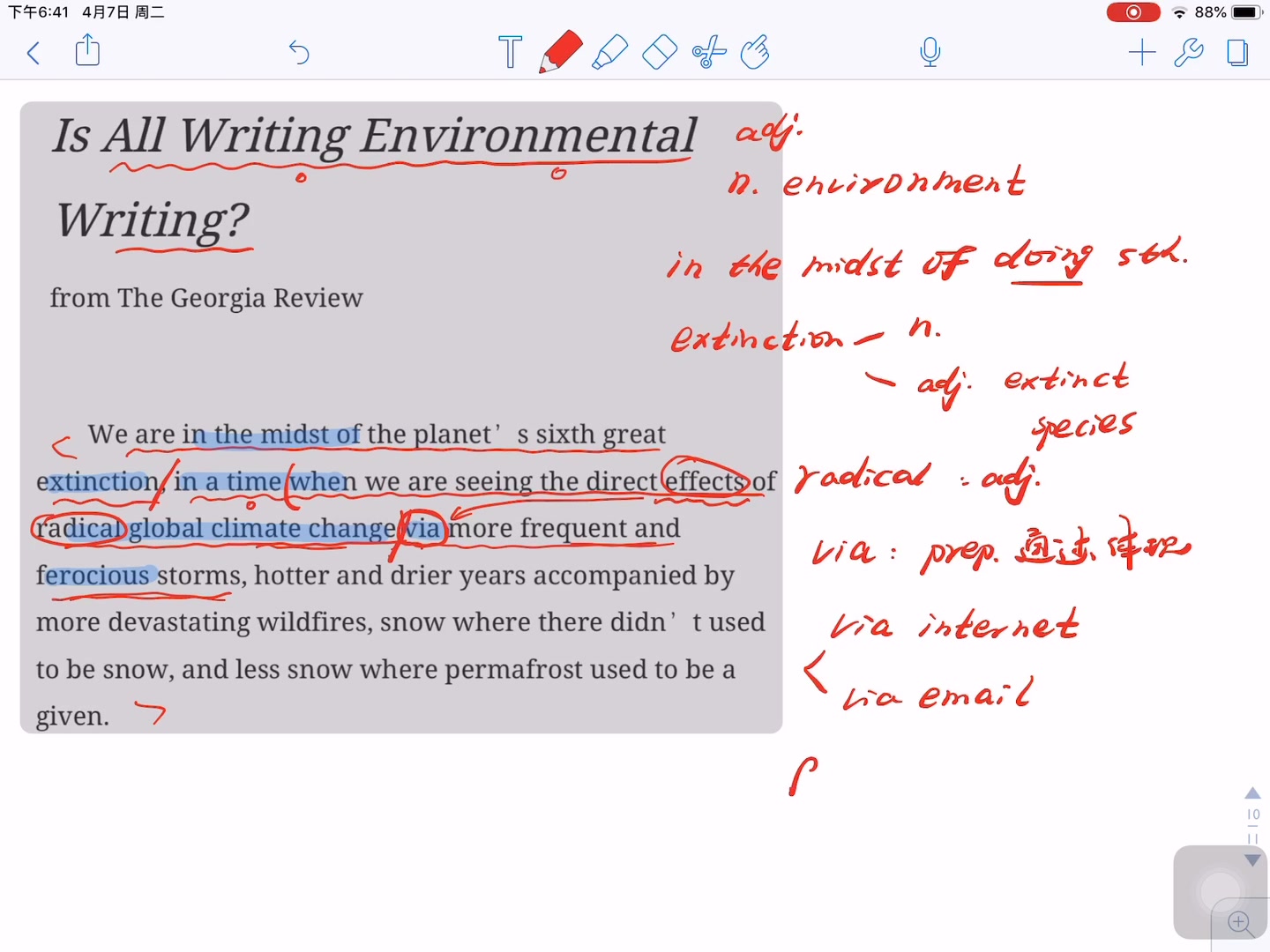The width and height of the screenshot is (1270, 952).
Task: Add new content with the plus icon
Action: tap(1142, 52)
